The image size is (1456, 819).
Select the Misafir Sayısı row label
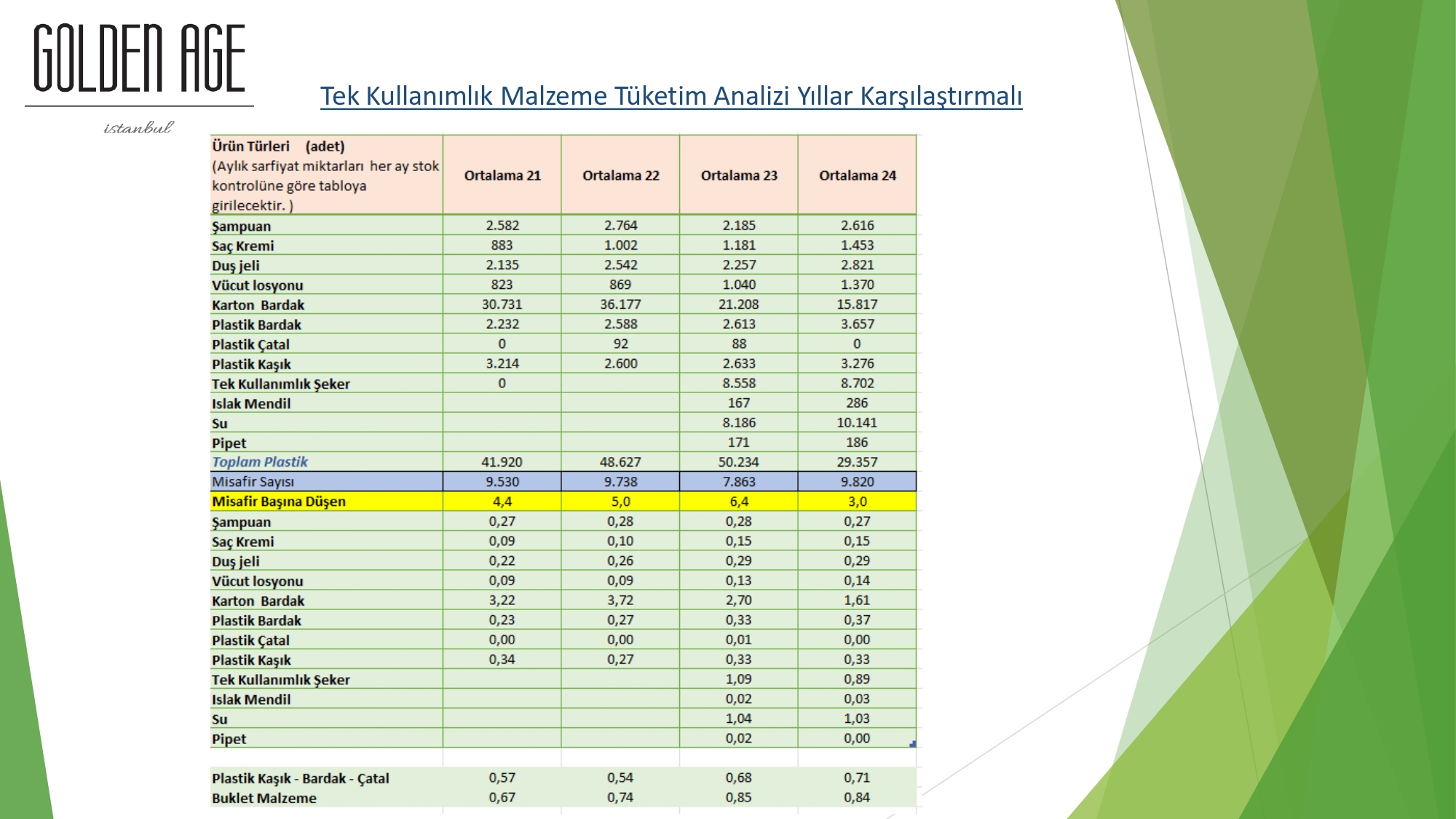(253, 481)
